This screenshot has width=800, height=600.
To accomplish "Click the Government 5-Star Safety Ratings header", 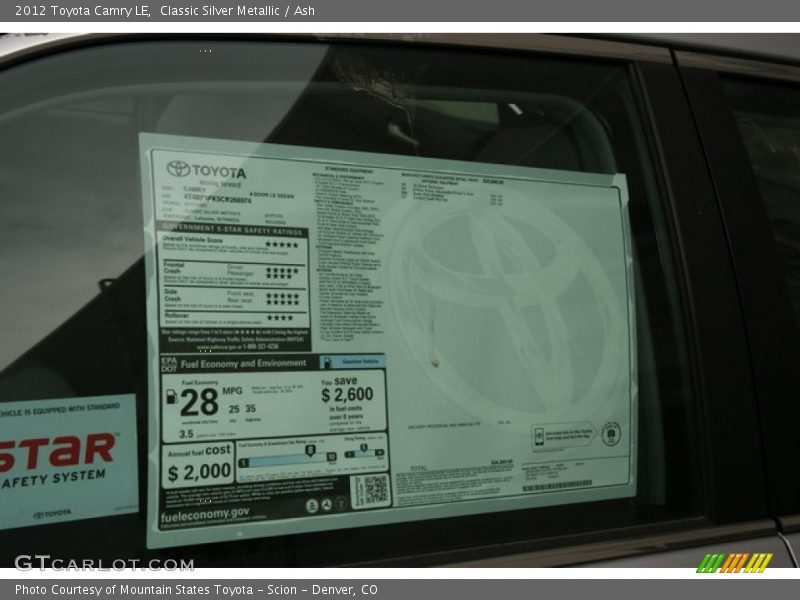I will click(x=233, y=228).
